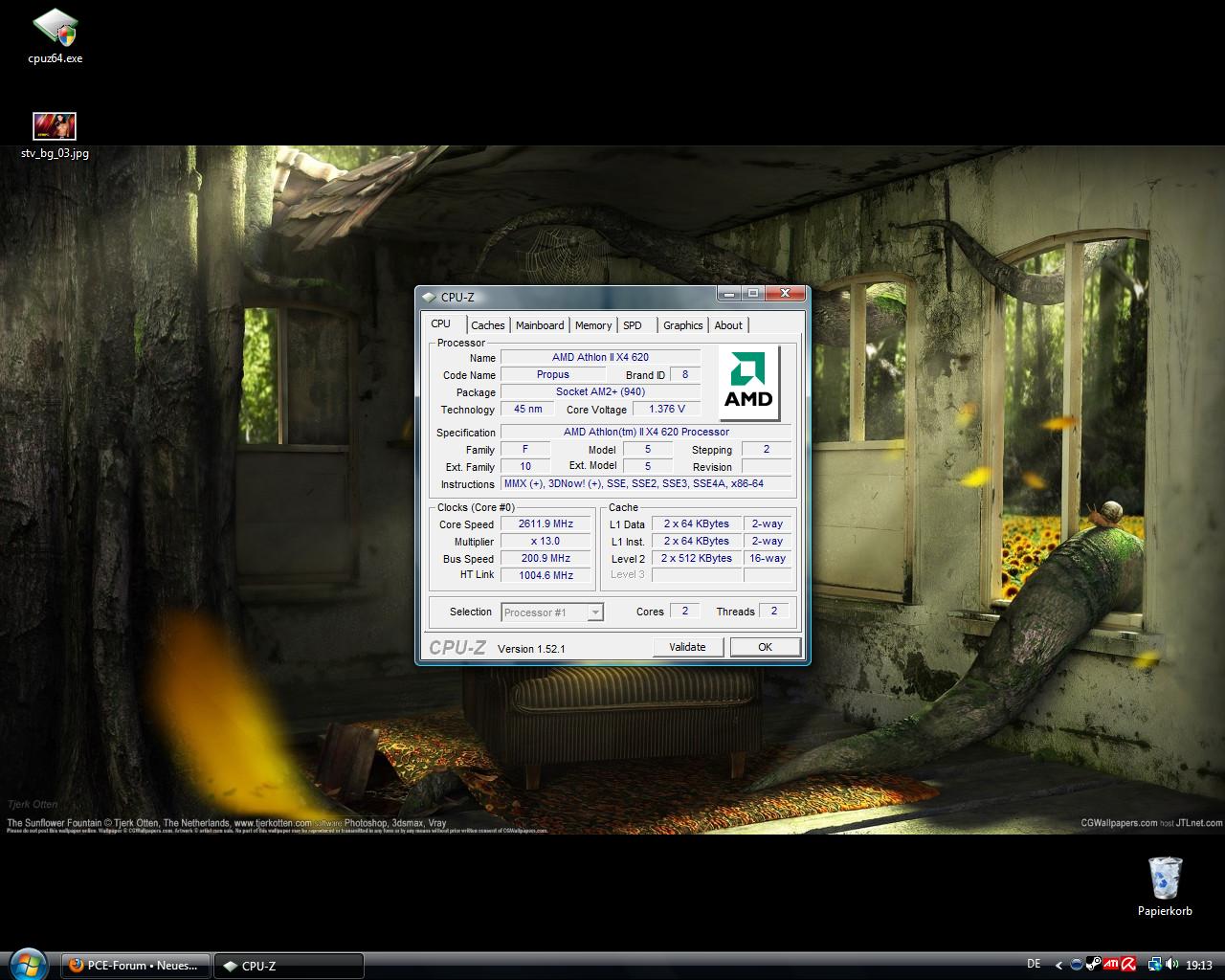Open the cpuz64.exe desktop icon
Viewport: 1225px width, 980px height.
[55, 28]
